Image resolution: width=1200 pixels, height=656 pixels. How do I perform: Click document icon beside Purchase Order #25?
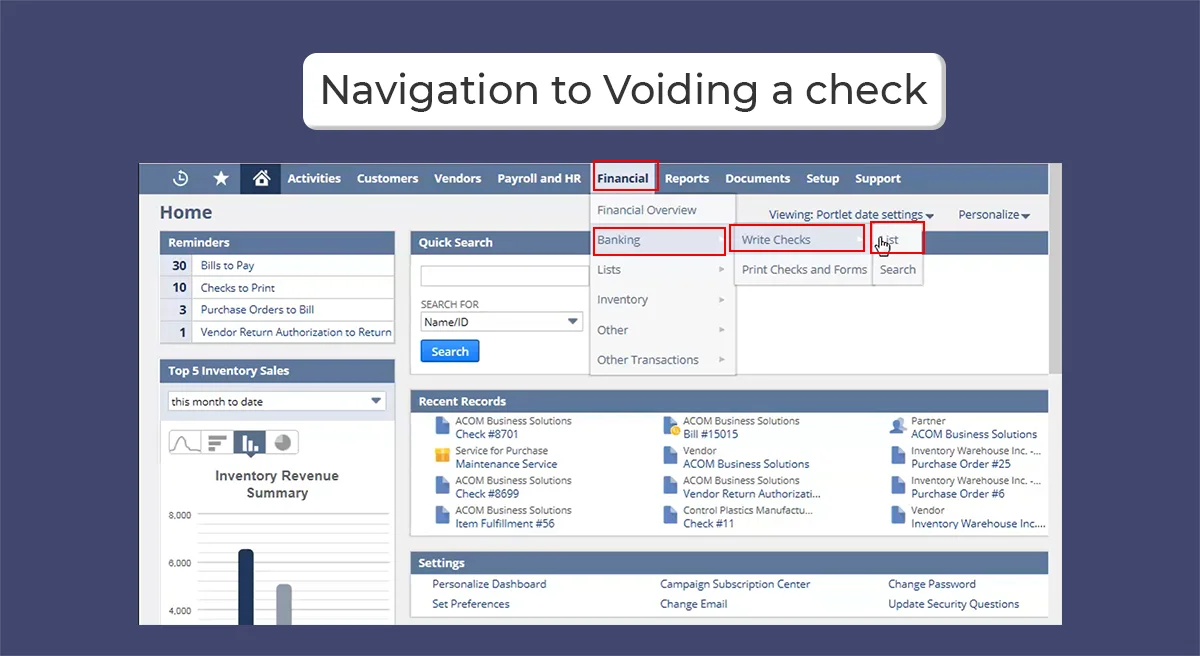coord(898,456)
